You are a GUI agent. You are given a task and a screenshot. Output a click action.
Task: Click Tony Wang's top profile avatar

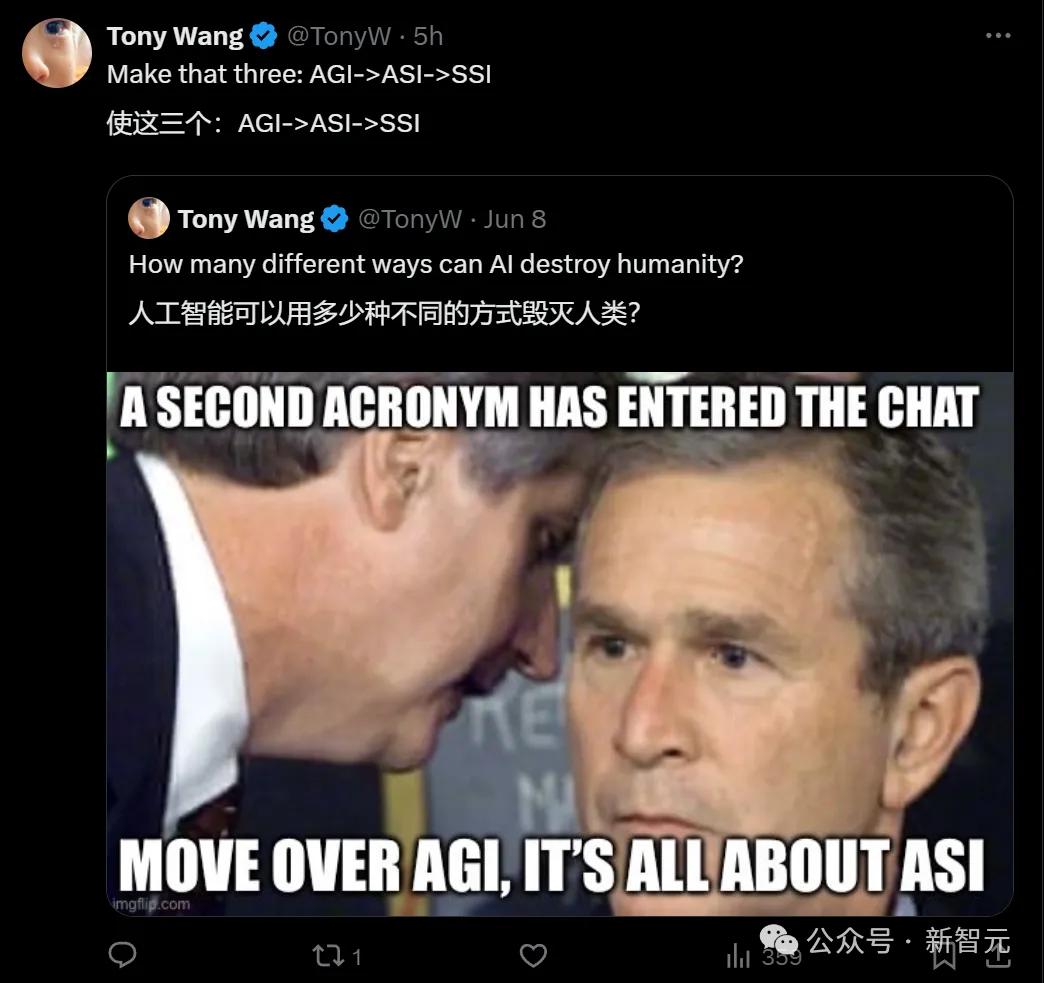[x=57, y=52]
